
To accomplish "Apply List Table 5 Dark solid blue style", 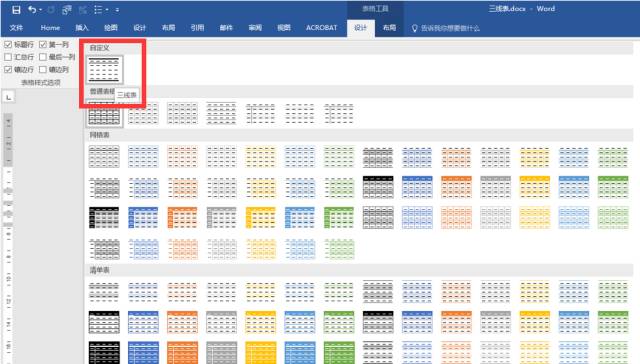I will coord(143,353).
